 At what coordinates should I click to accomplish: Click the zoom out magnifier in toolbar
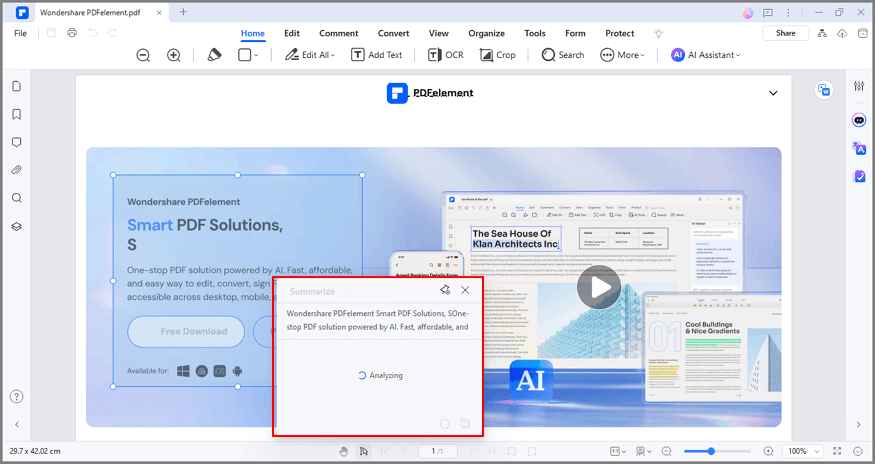(x=143, y=55)
